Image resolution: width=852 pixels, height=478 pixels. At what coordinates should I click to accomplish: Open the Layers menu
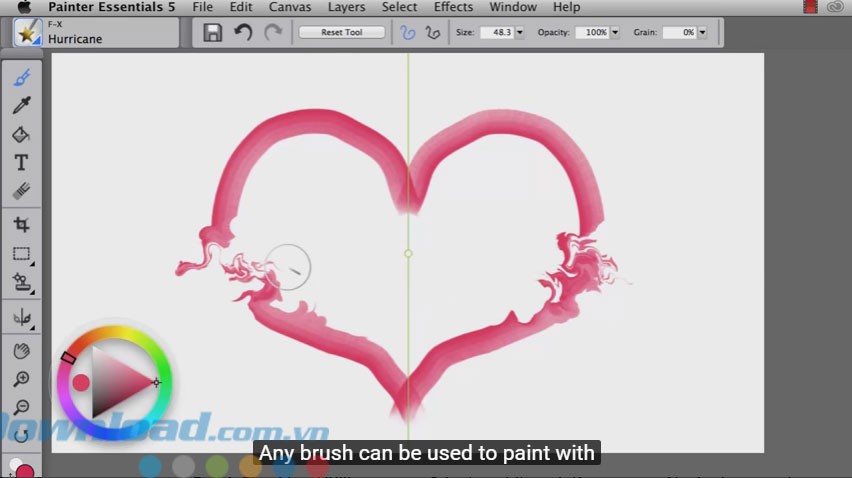coord(346,7)
